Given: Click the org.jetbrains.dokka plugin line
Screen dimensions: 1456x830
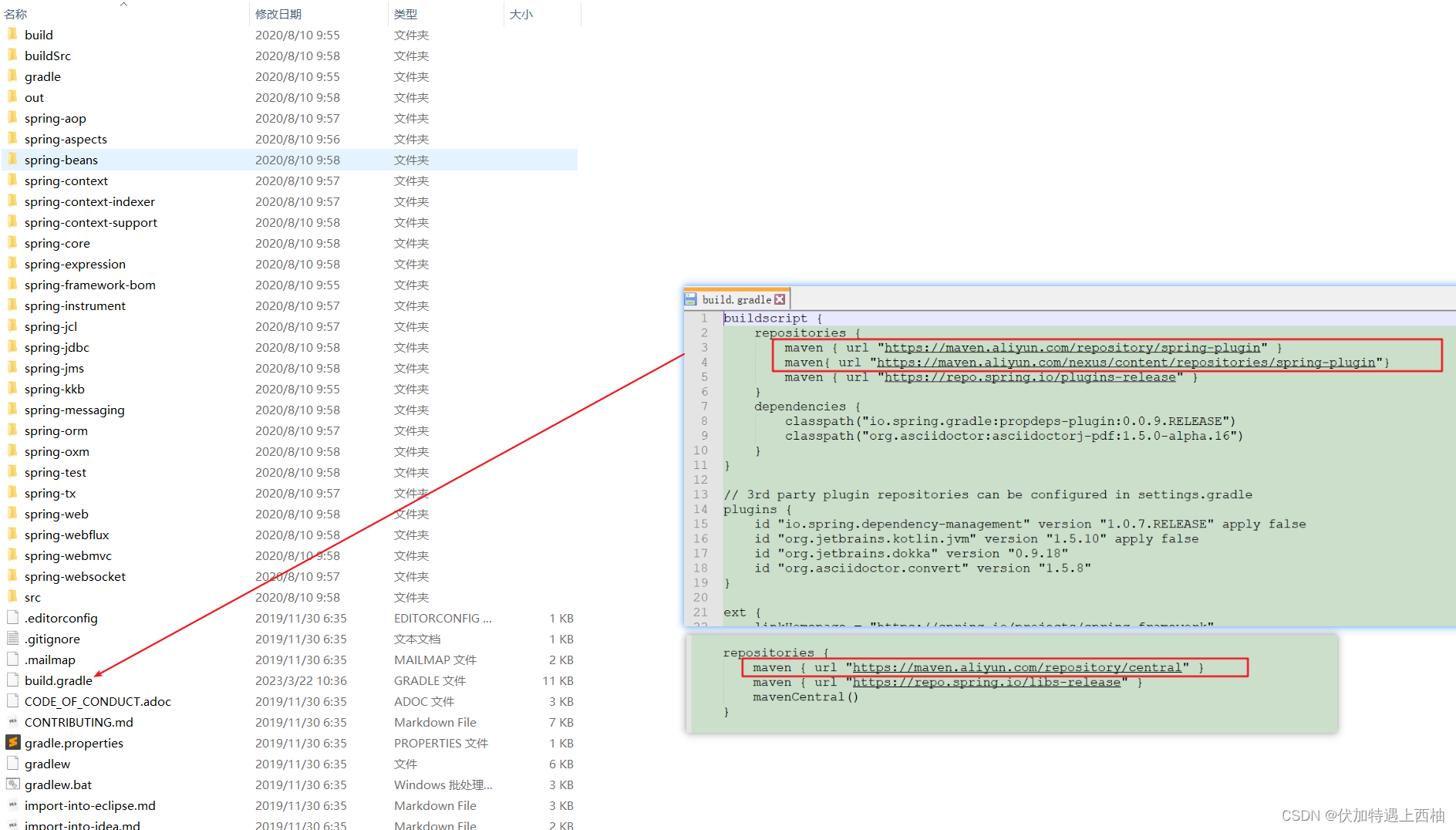Looking at the screenshot, I should (x=912, y=554).
